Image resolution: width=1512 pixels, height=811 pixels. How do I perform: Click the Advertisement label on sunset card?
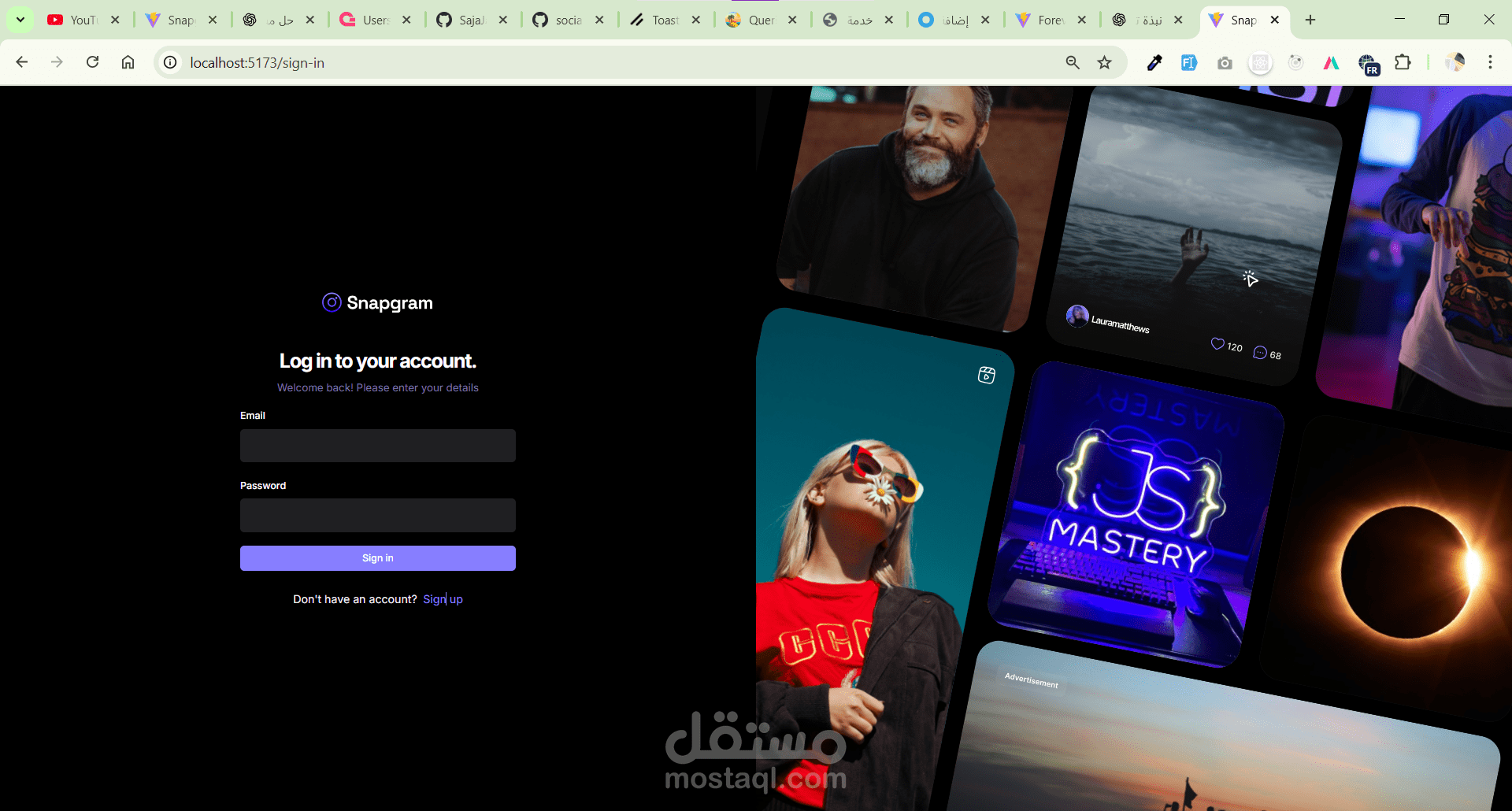click(x=1031, y=680)
